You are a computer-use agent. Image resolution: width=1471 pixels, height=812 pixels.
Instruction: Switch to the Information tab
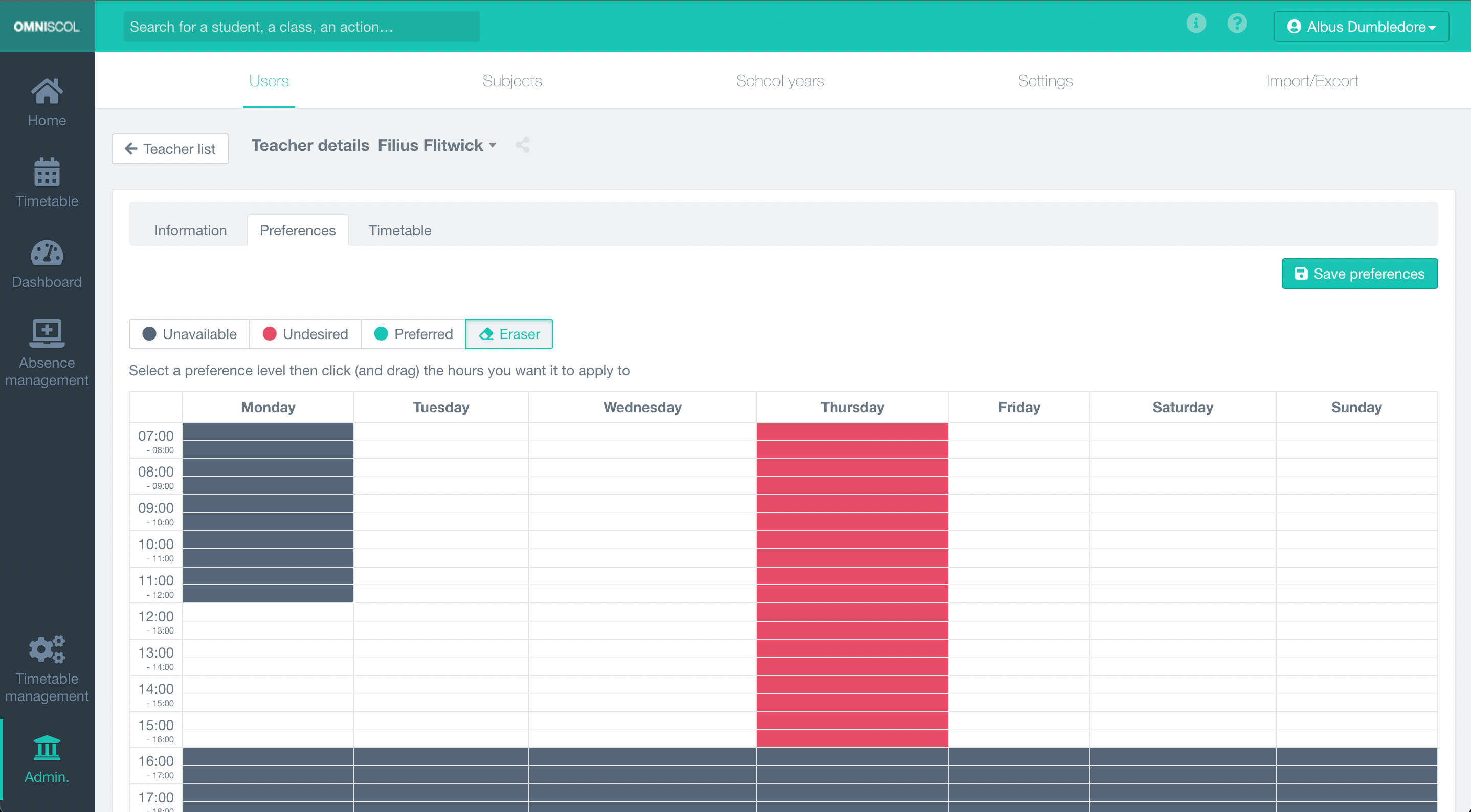[190, 230]
